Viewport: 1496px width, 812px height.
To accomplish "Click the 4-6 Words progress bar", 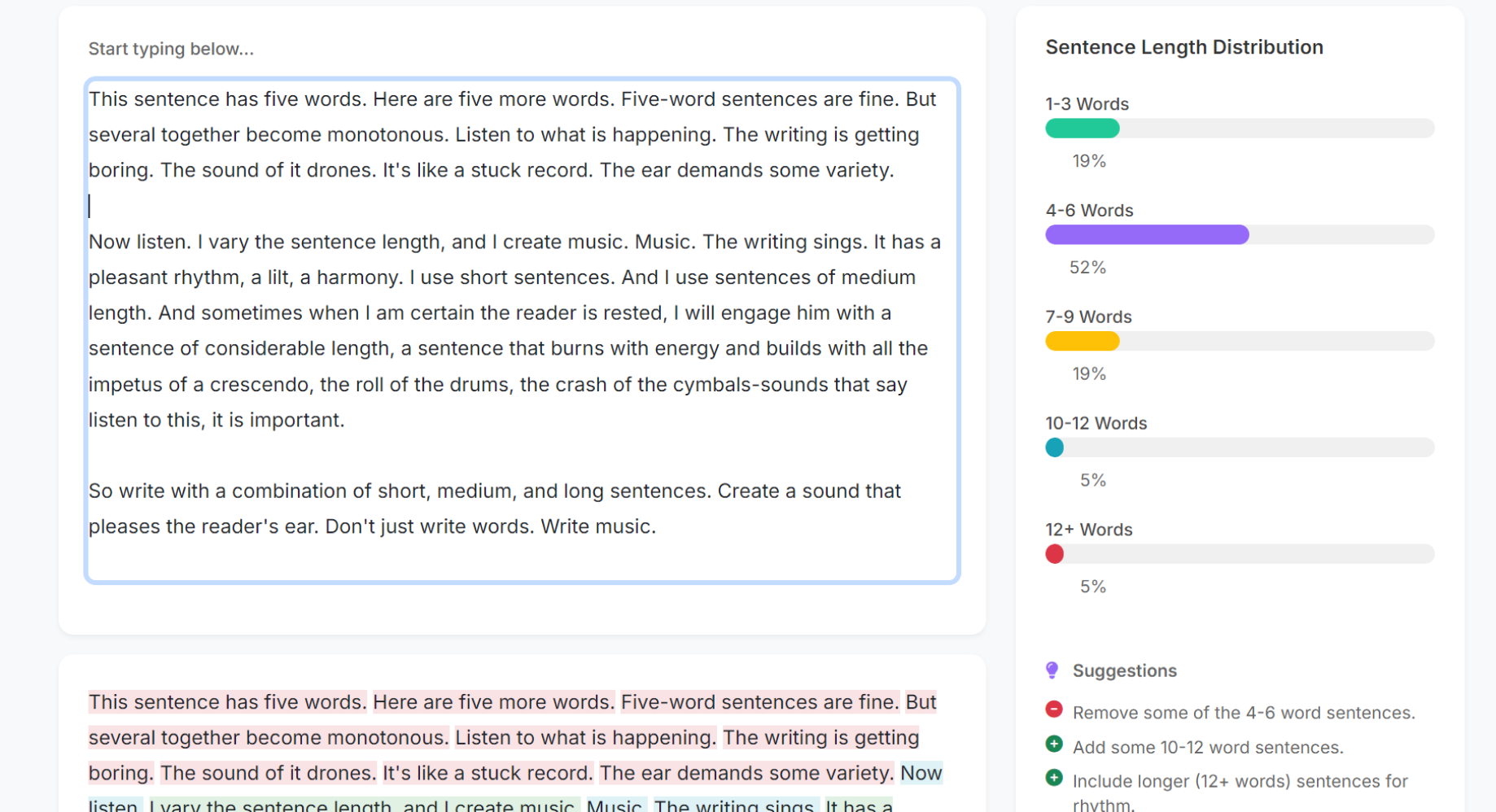I will tap(1239, 234).
